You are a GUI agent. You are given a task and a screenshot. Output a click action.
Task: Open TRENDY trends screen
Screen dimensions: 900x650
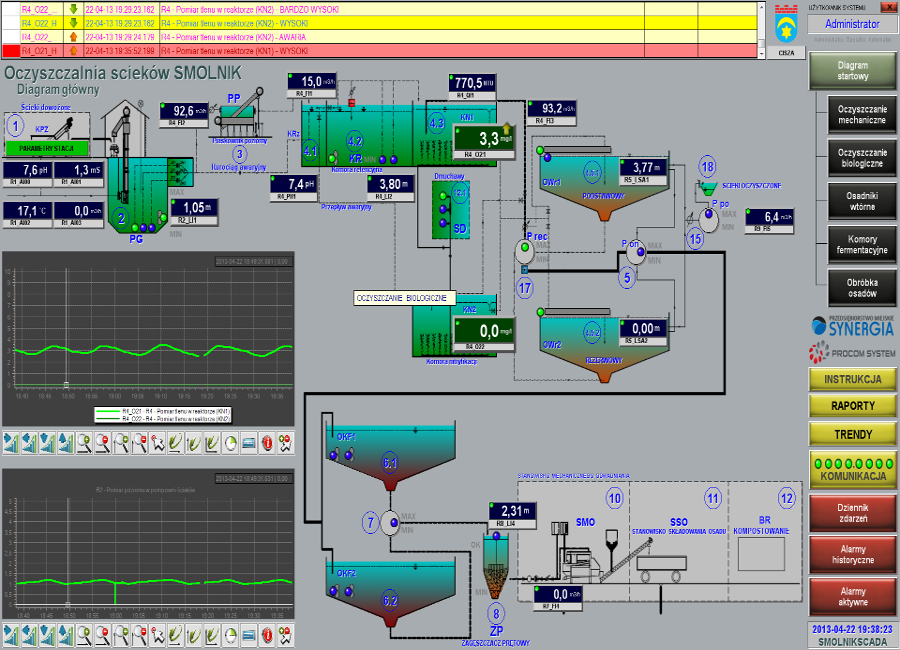point(852,435)
